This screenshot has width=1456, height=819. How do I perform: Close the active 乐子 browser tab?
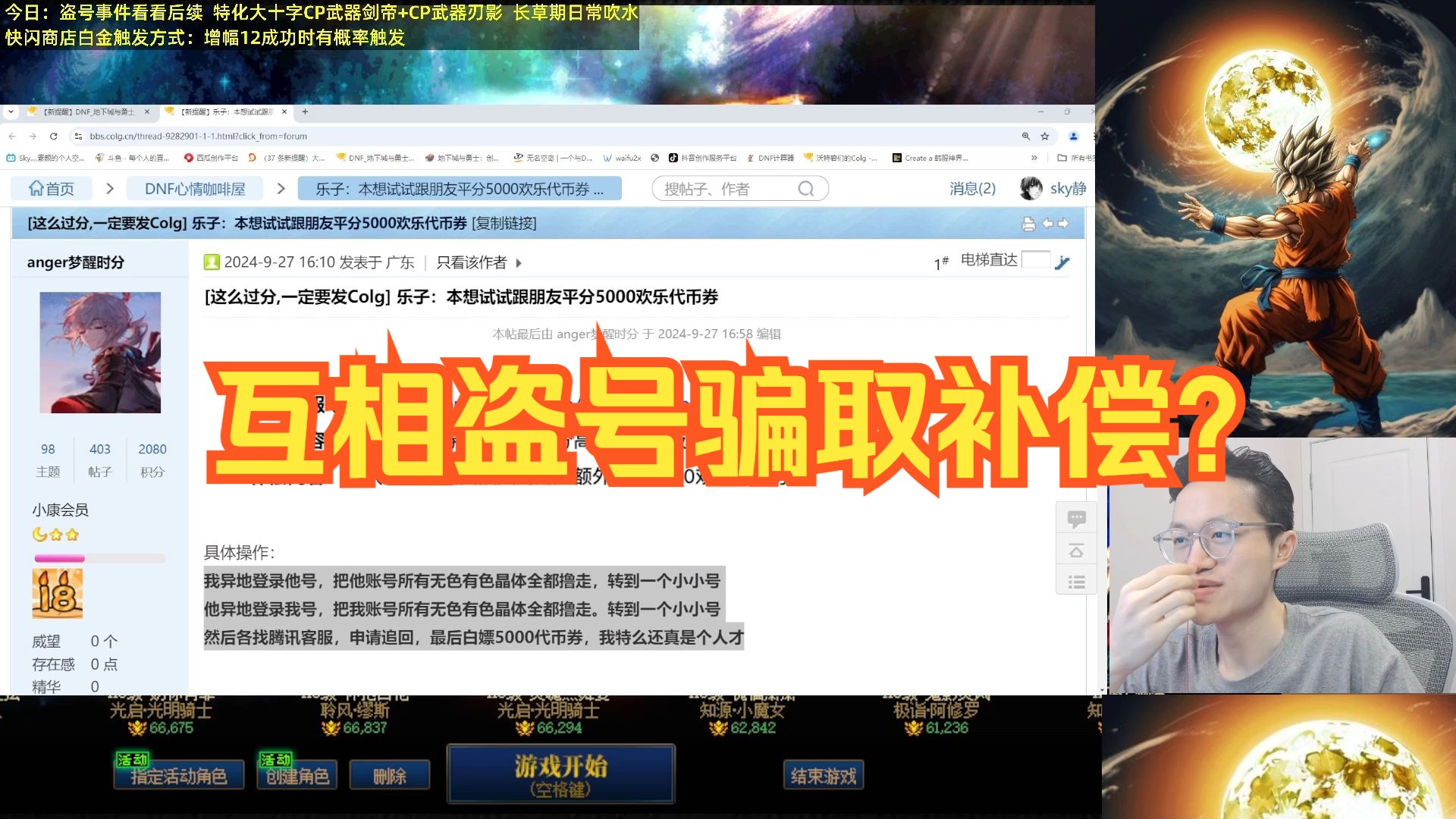pyautogui.click(x=284, y=111)
